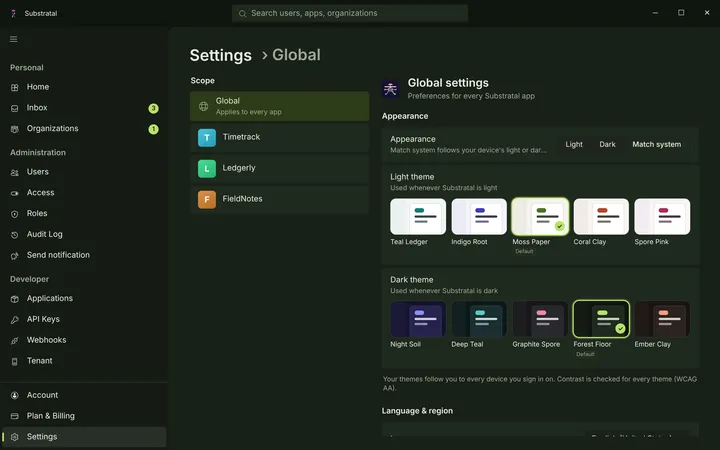This screenshot has width=720, height=450.
Task: Click the Webhooks icon
Action: [15, 341]
